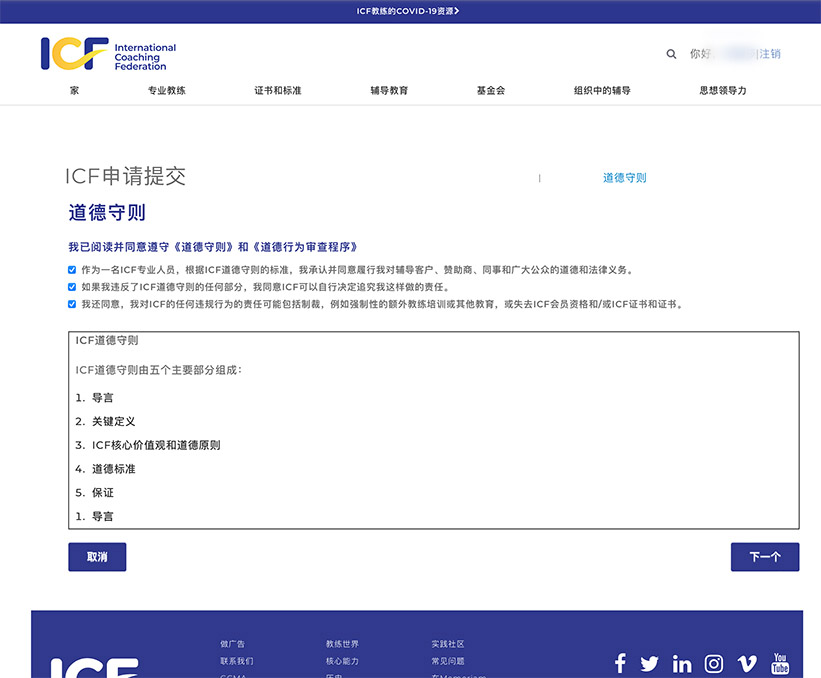Viewport: 821px width, 678px height.
Task: Open ICF YouTube channel icon
Action: click(780, 663)
